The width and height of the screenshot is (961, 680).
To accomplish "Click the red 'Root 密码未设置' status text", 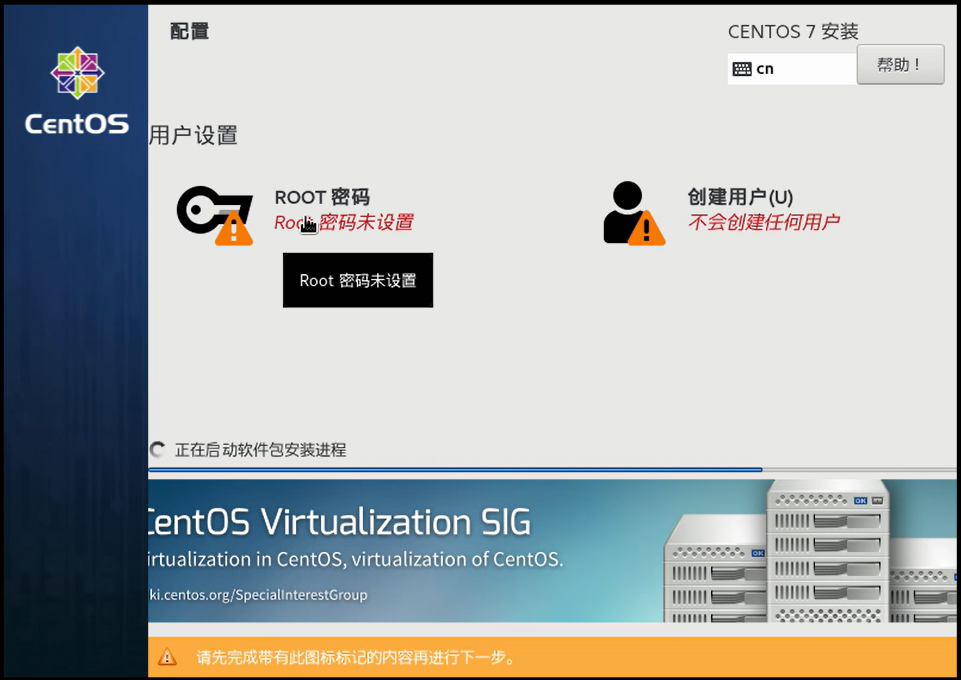I will [343, 222].
